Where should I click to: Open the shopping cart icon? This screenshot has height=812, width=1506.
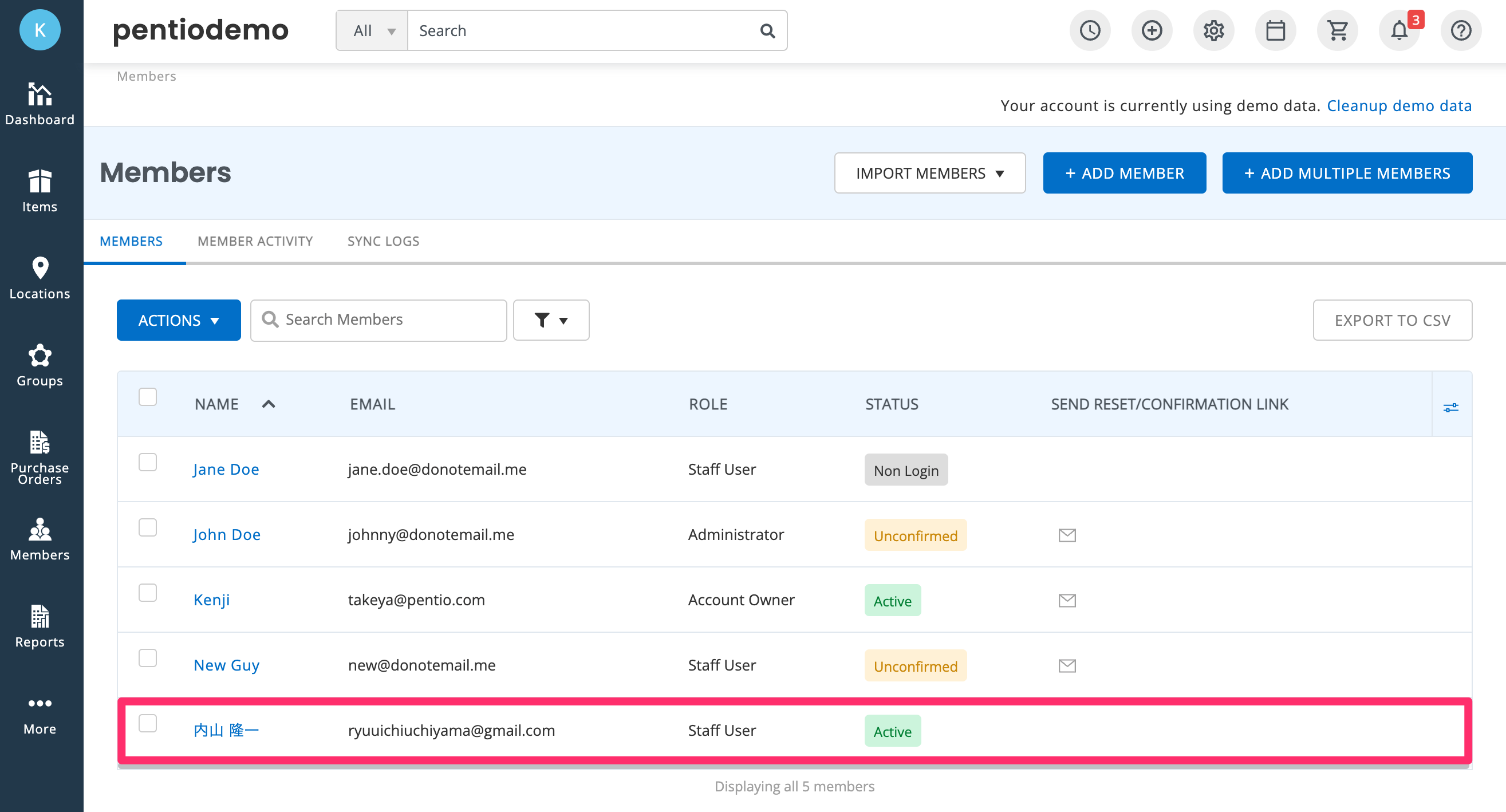pyautogui.click(x=1337, y=30)
